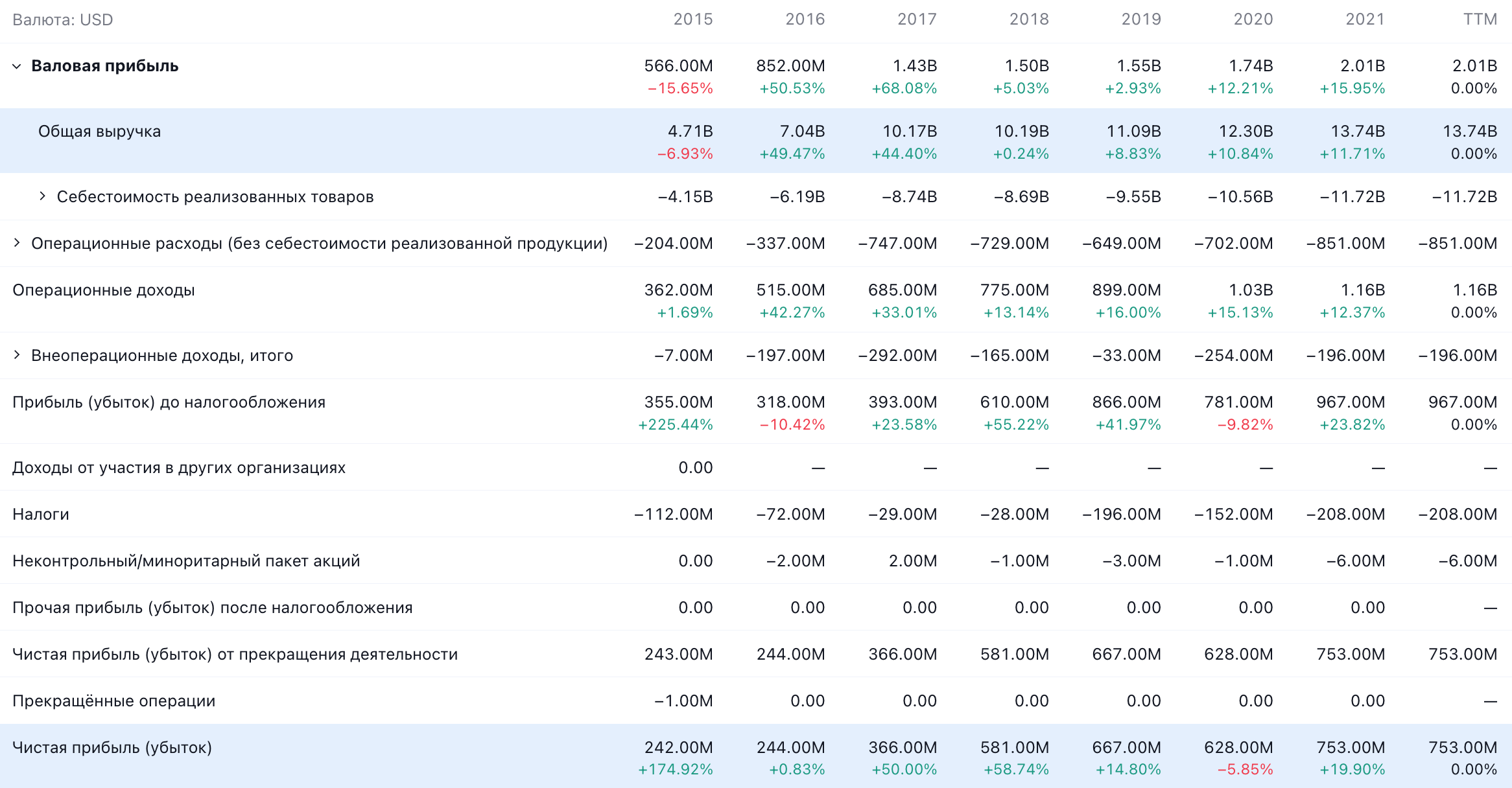This screenshot has width=1512, height=788.
Task: Click Чистая прибыль от прекращения деятельности label
Action: [x=235, y=655]
